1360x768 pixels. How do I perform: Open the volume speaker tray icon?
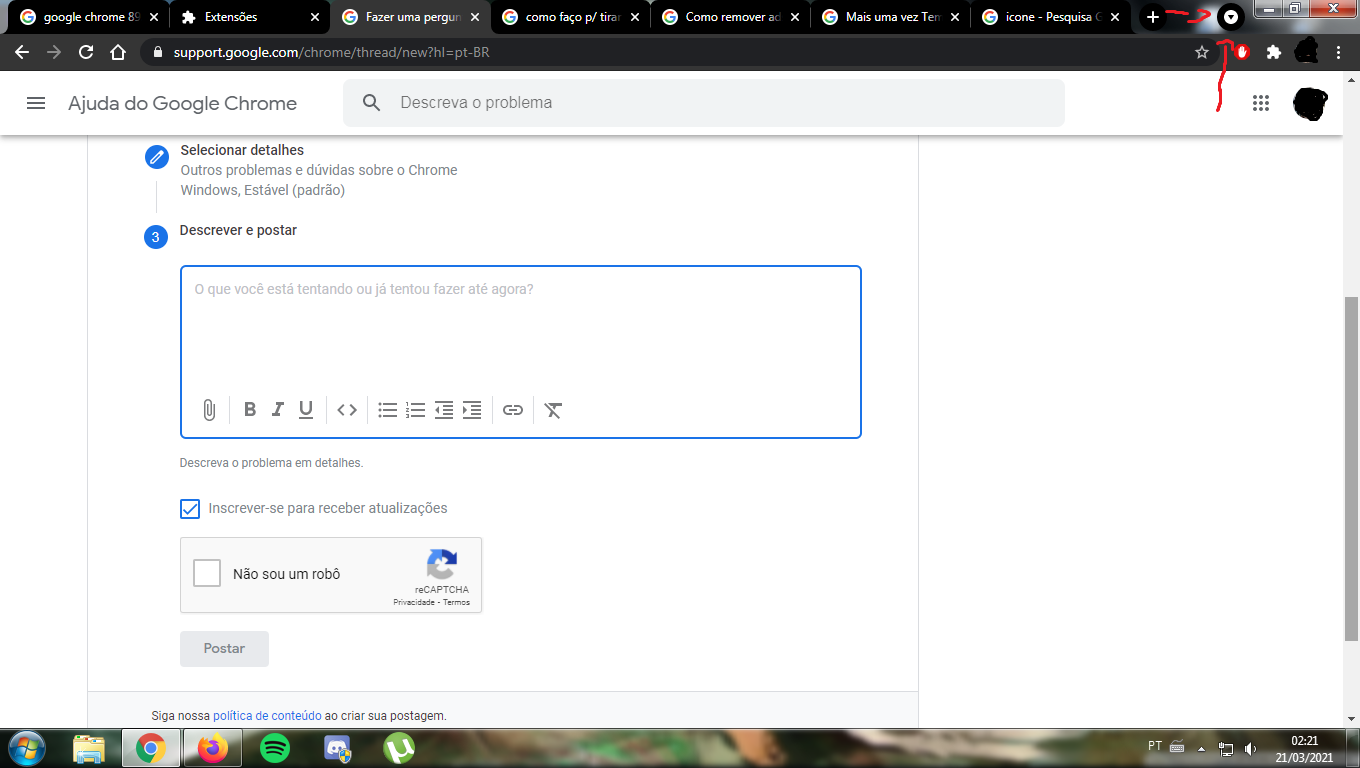coord(1250,748)
